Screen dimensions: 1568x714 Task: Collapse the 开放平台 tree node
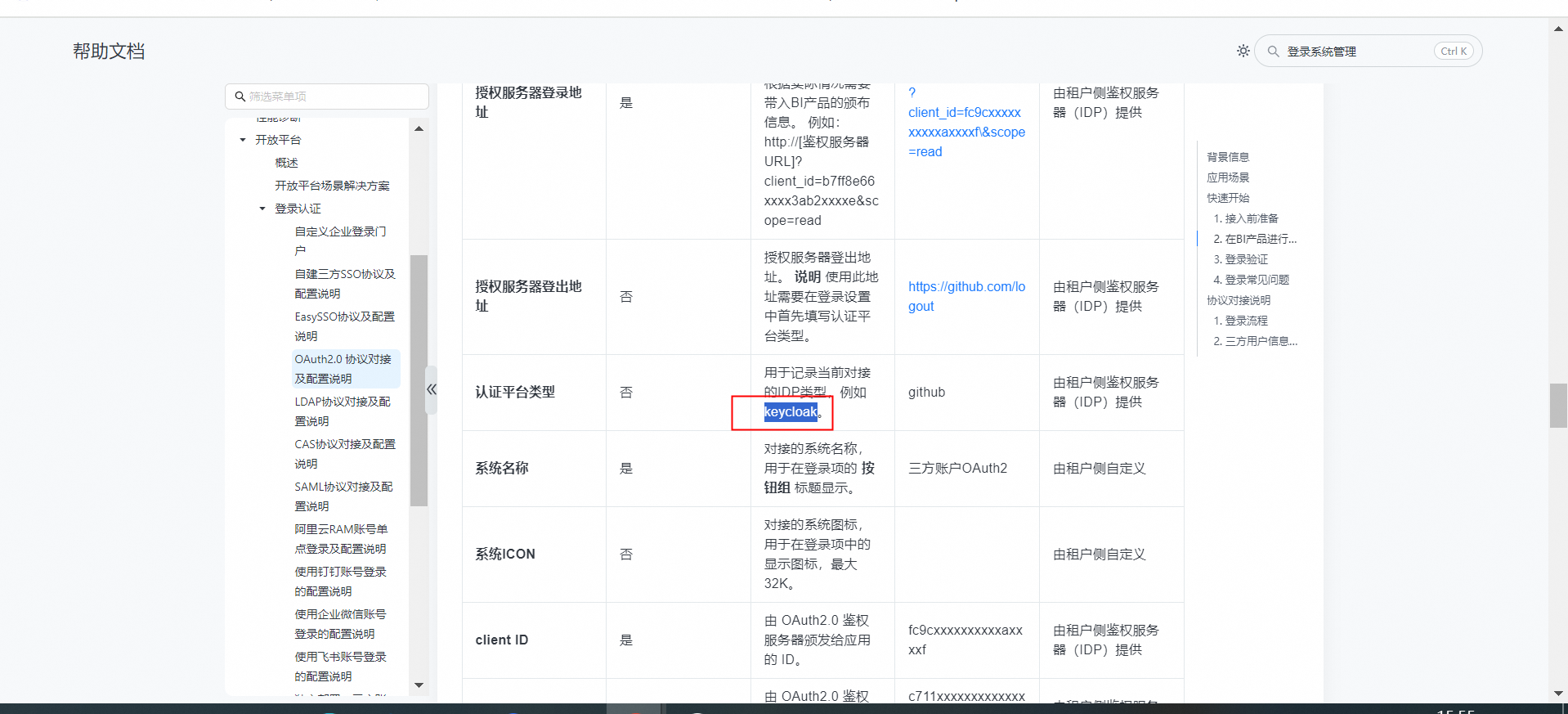pos(243,140)
